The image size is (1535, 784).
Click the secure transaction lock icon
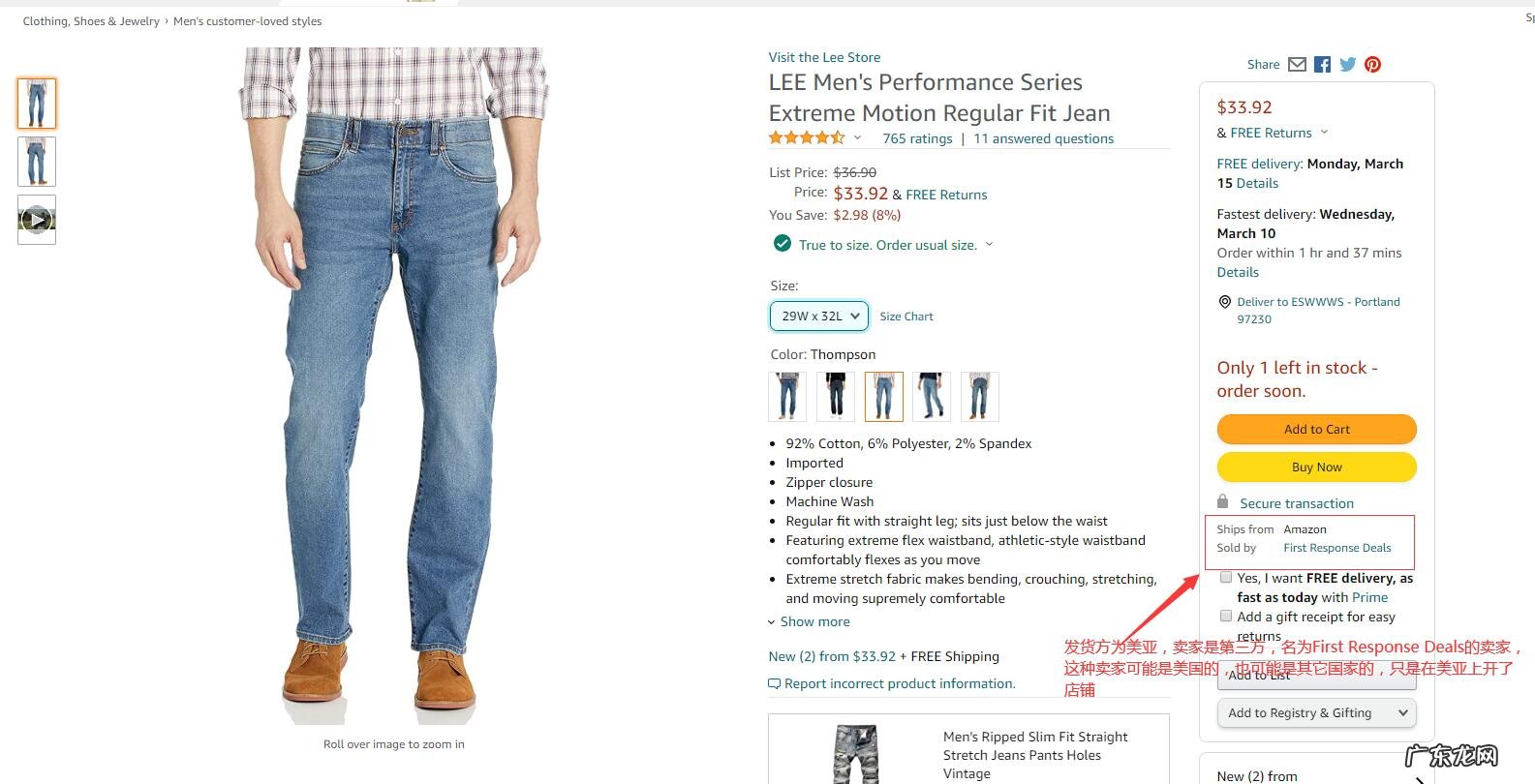(1222, 501)
